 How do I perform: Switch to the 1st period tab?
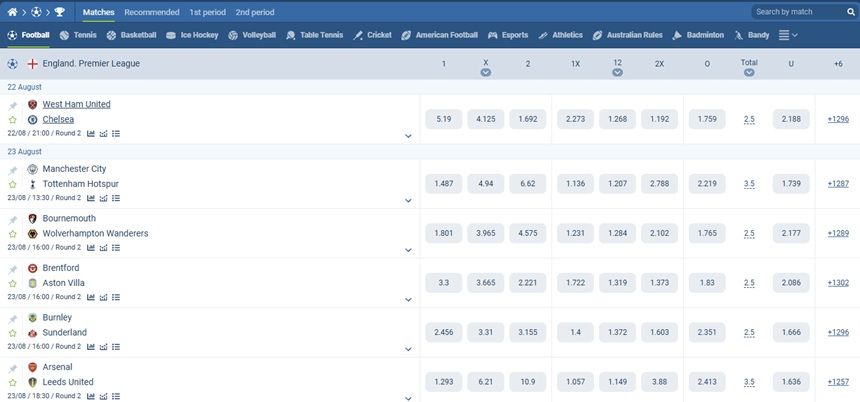pyautogui.click(x=207, y=12)
